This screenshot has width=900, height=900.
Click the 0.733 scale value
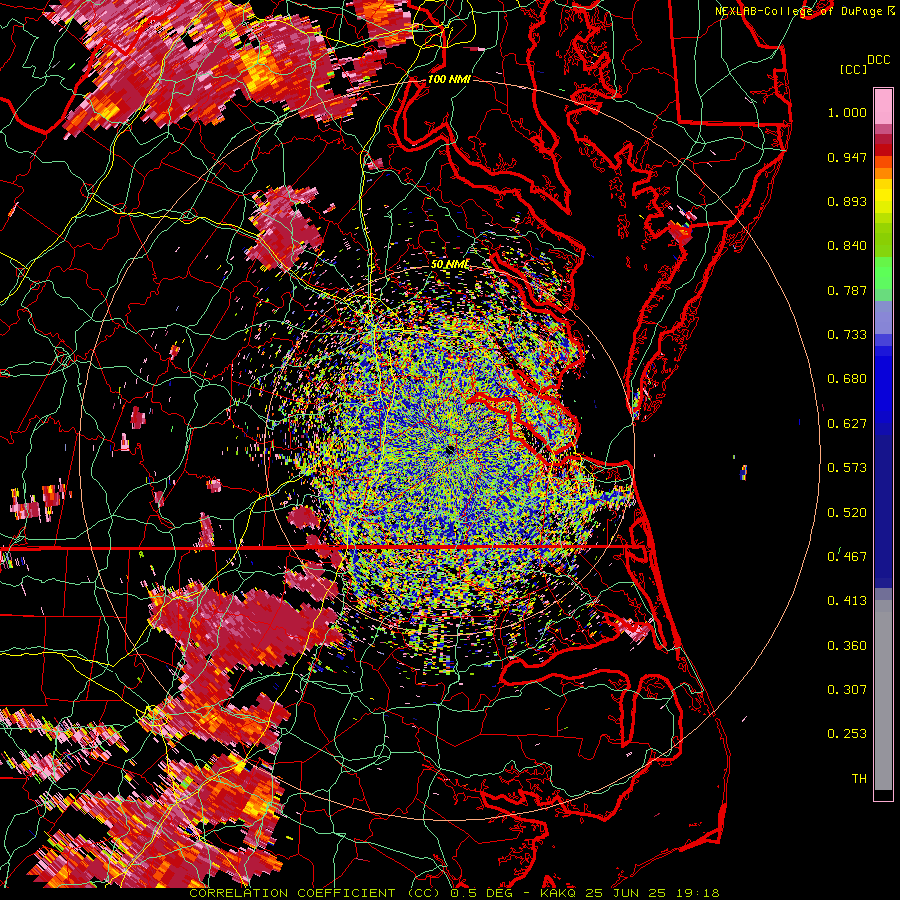[x=847, y=335]
